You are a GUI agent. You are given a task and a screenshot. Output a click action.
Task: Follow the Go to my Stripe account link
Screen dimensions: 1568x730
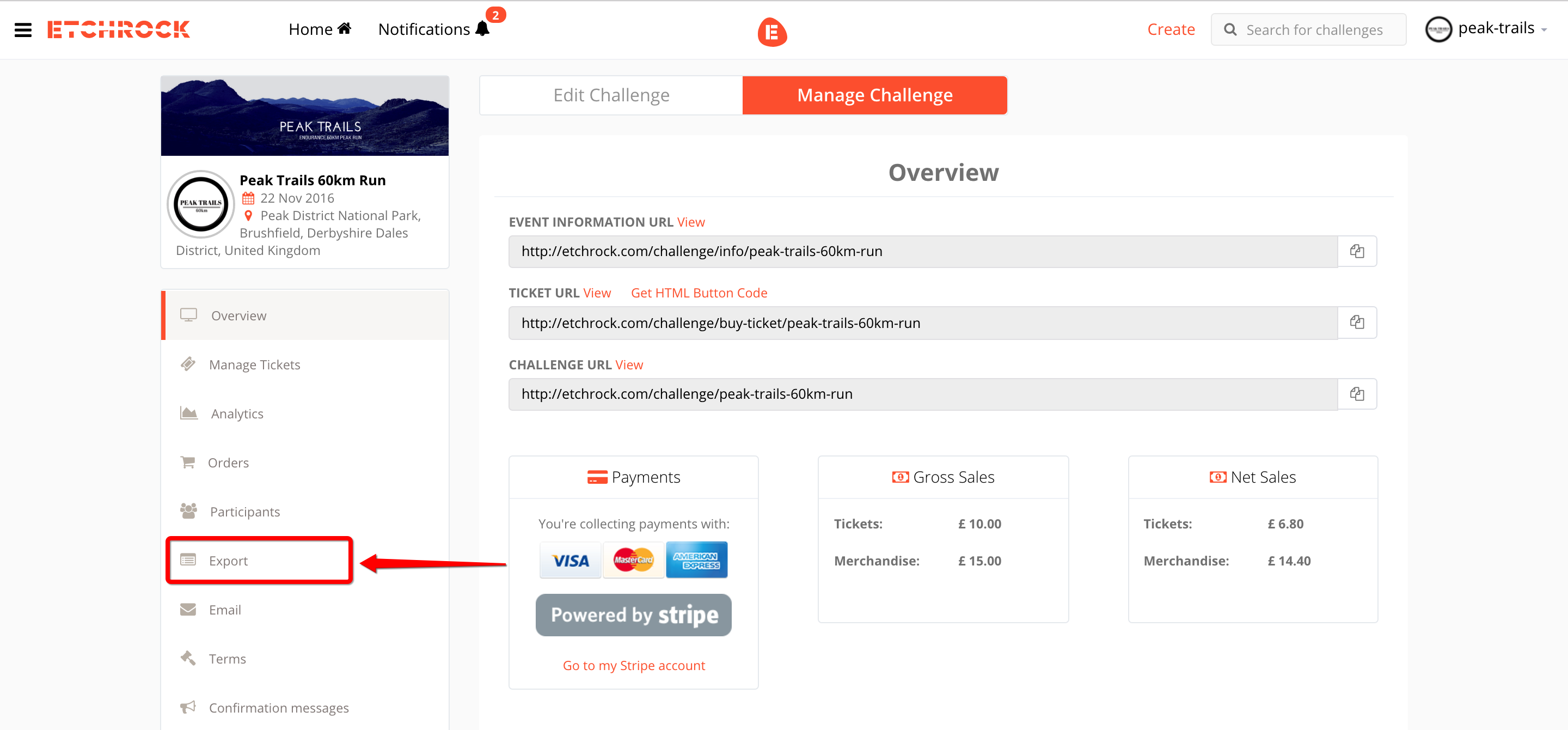click(x=633, y=666)
